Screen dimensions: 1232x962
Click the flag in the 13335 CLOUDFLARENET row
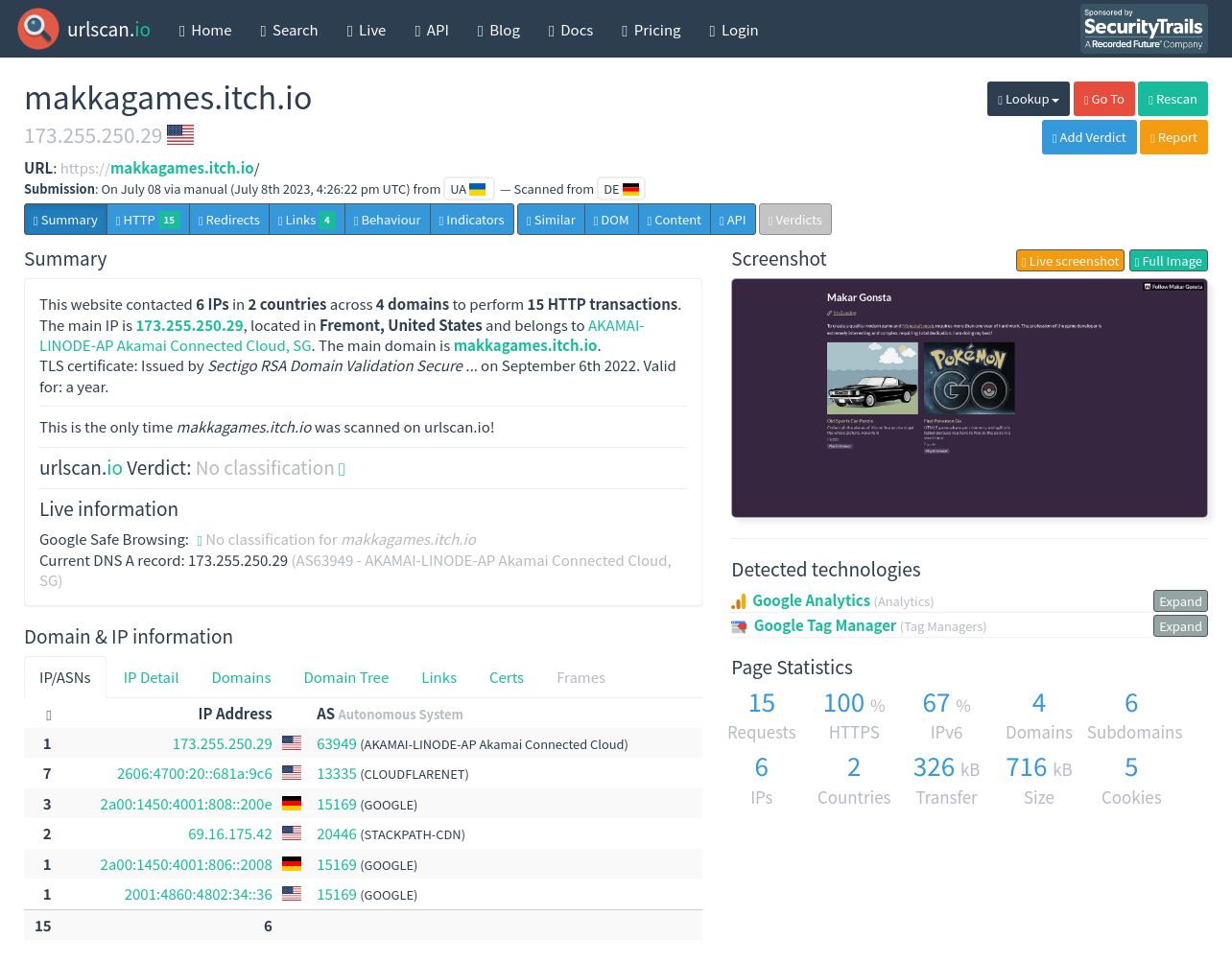click(x=292, y=773)
